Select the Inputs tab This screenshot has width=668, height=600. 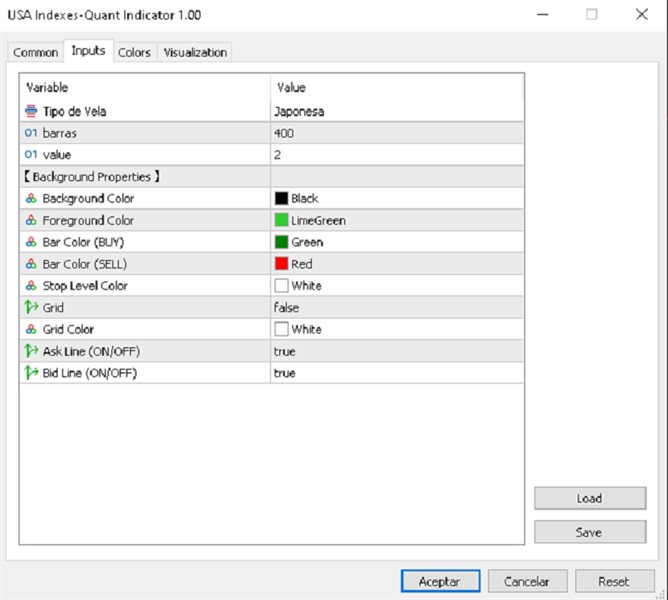click(89, 51)
